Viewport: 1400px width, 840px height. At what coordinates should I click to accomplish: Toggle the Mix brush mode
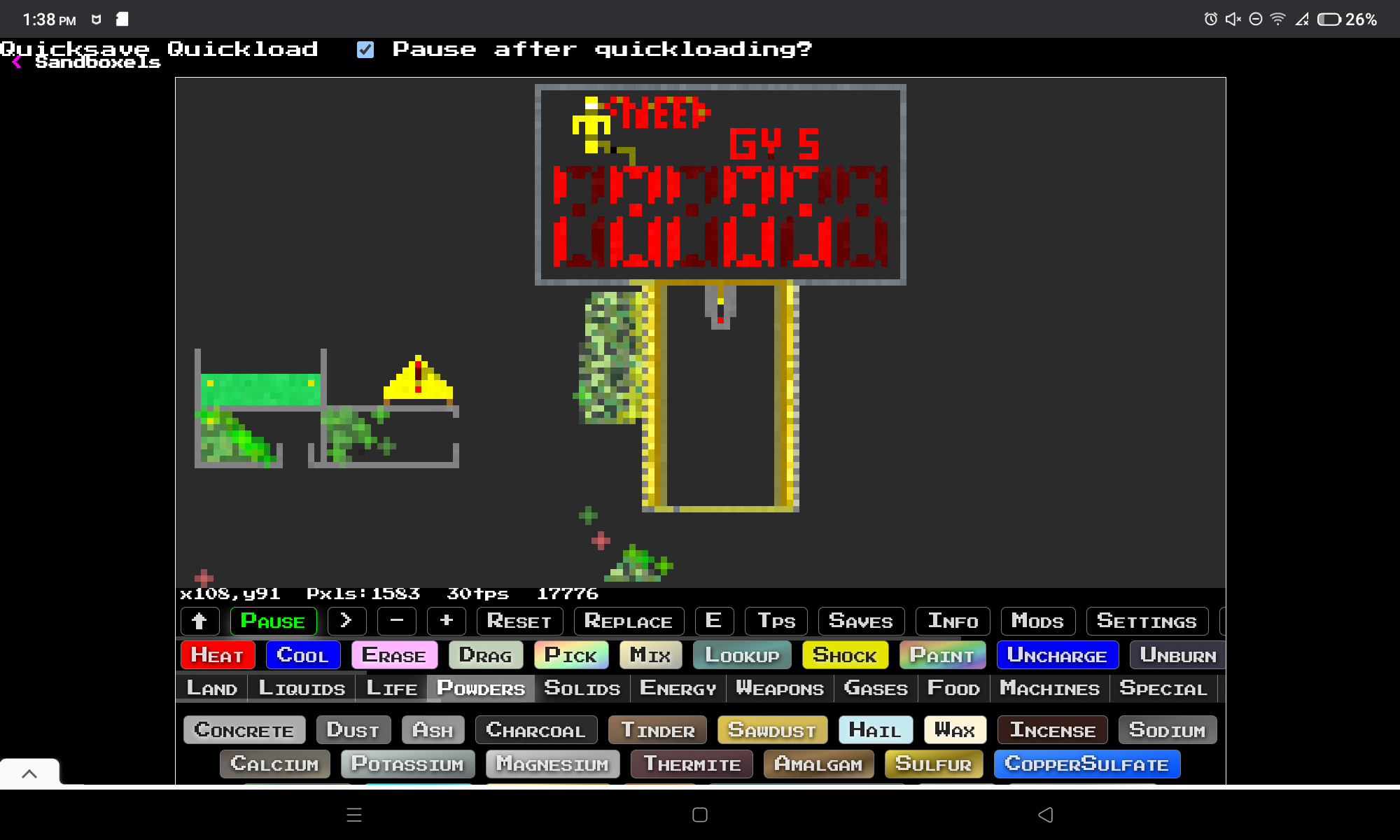point(650,655)
